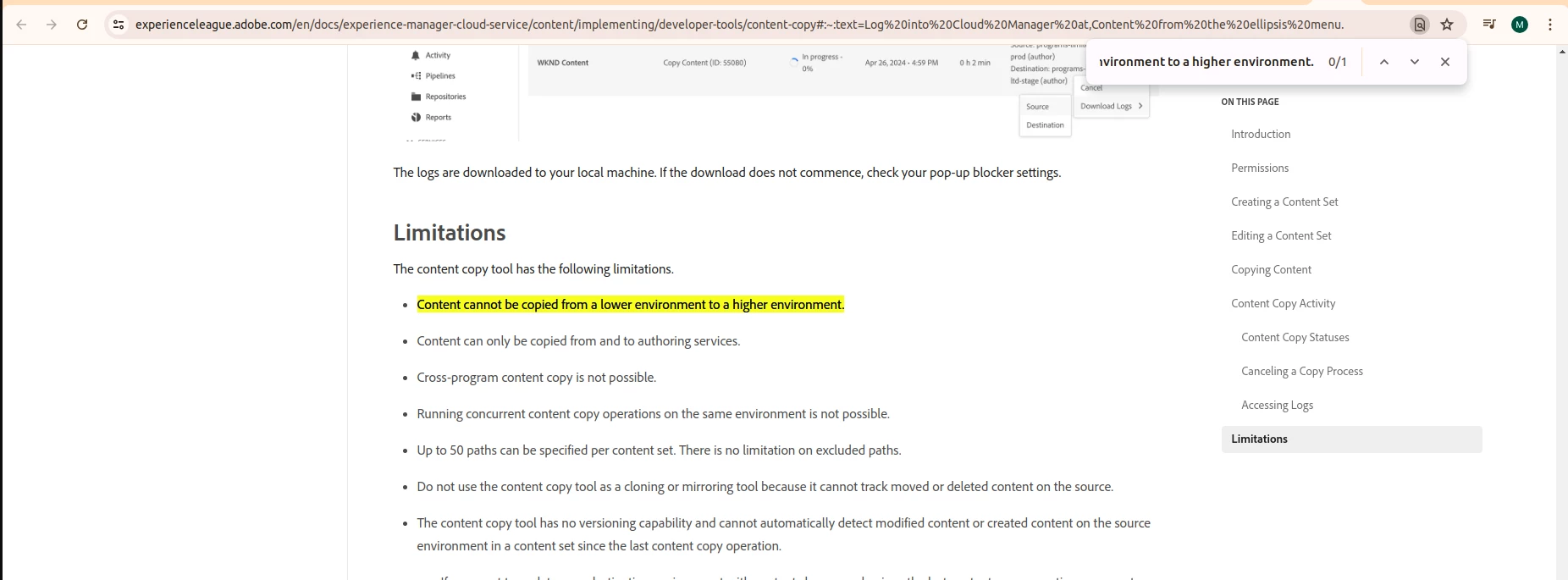This screenshot has width=1568, height=580.
Task: Open the Chrome three-dot menu
Action: [1550, 25]
